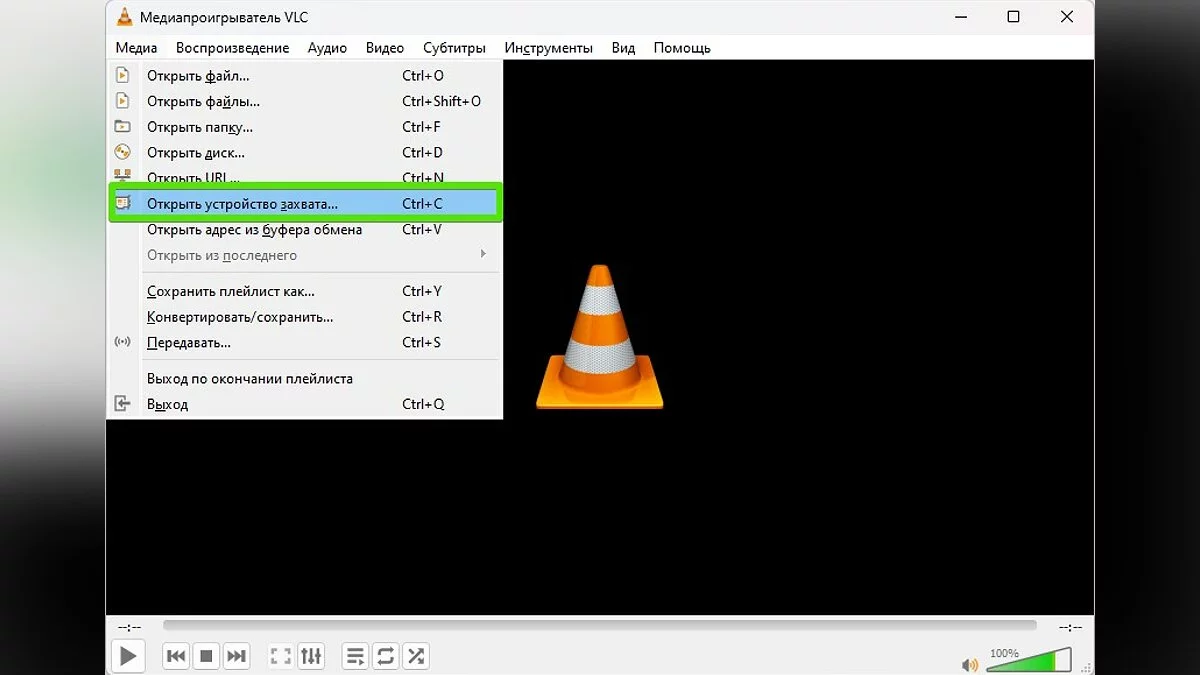Image resolution: width=1200 pixels, height=675 pixels.
Task: Click the open file icon
Action: pos(122,75)
